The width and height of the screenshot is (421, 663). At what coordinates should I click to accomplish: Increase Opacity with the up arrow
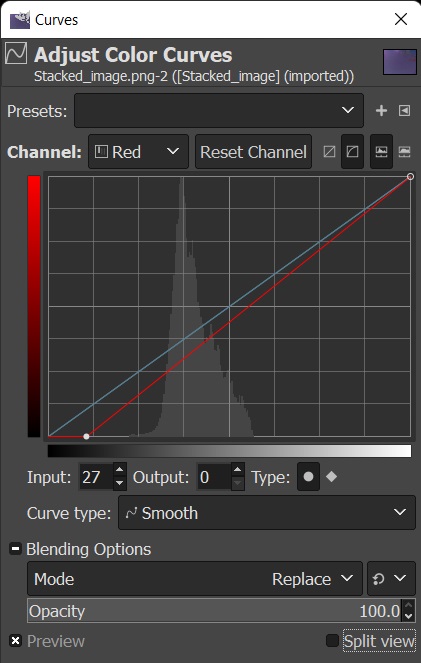[x=408, y=605]
